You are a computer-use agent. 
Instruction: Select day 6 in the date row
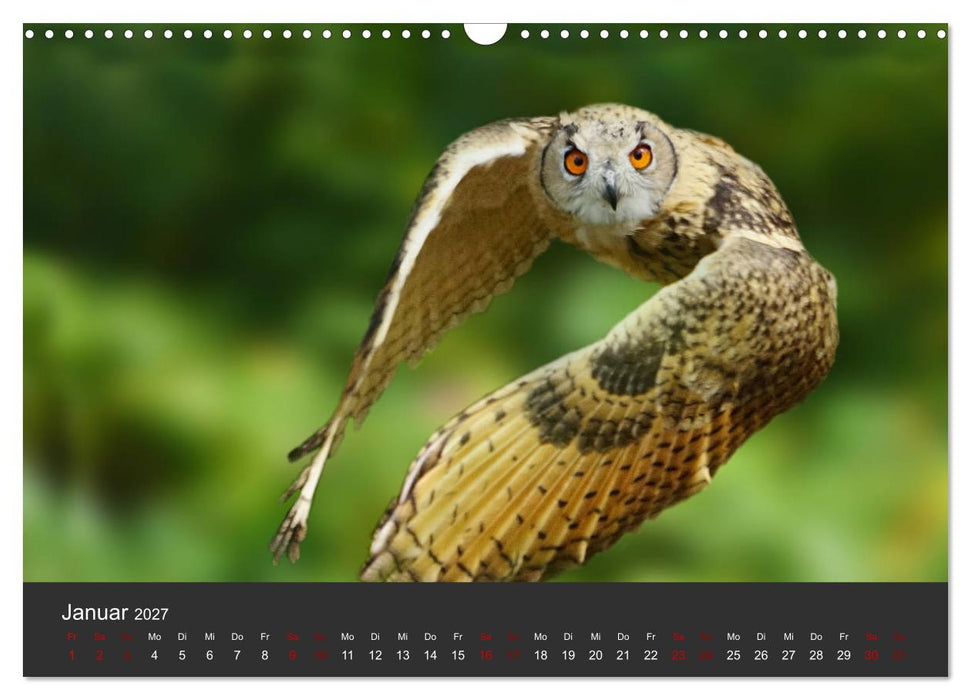click(x=209, y=655)
